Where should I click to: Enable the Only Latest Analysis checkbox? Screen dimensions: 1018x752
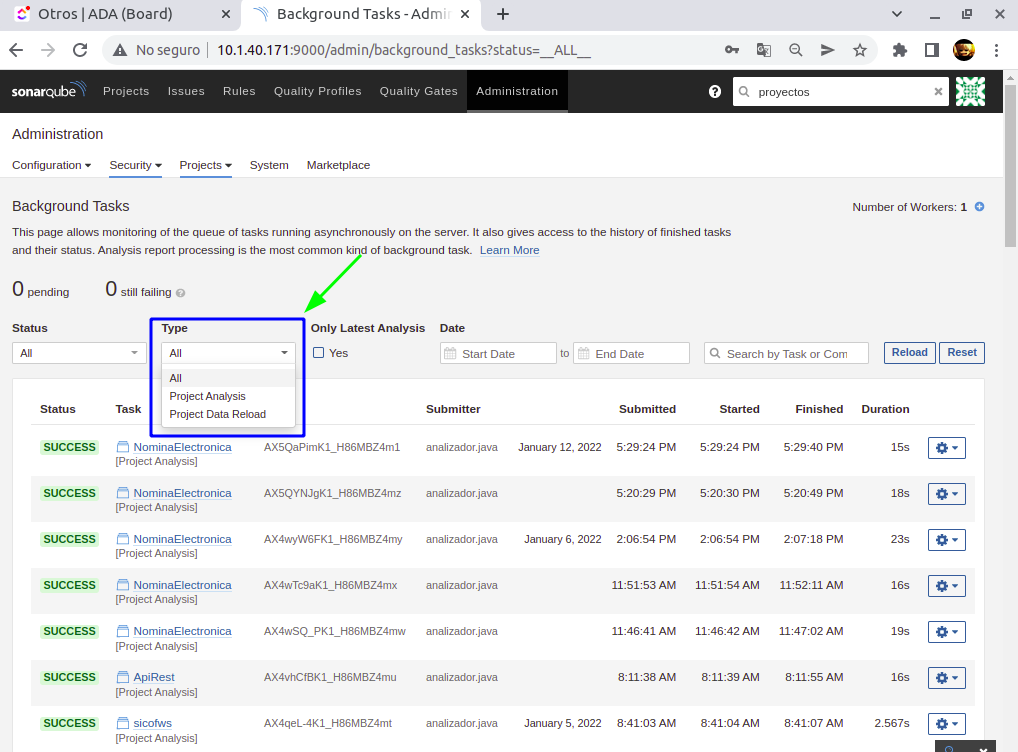[318, 353]
